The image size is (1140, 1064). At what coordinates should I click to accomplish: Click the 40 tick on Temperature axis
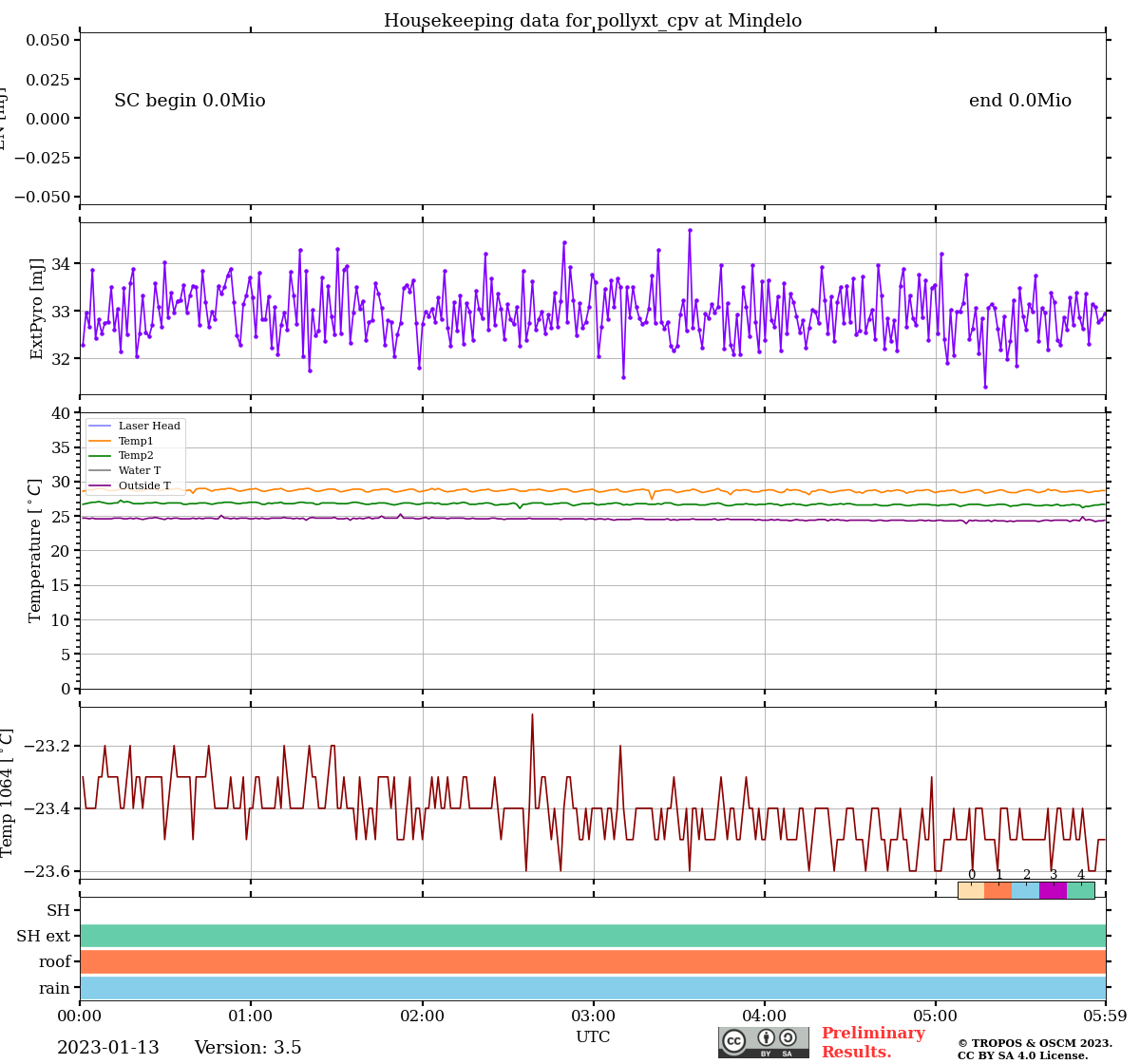coord(61,413)
